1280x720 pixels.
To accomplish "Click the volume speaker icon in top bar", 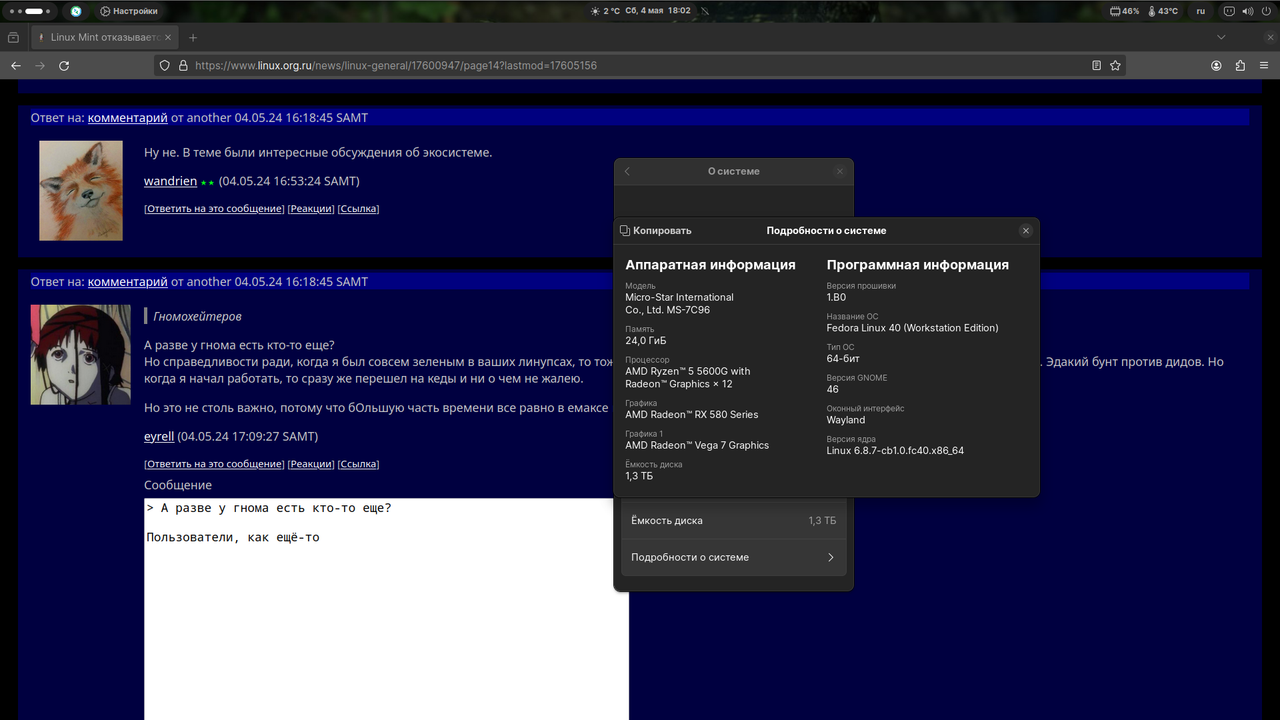I will pos(1247,11).
